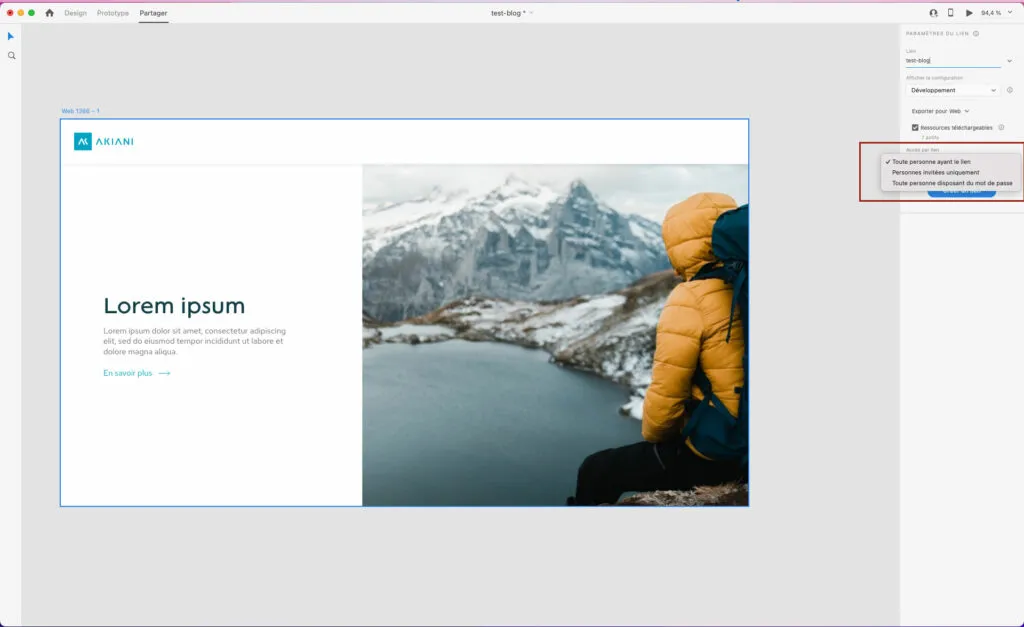Choose Toute personne disposant du mot de passe
This screenshot has width=1024, height=627.
tap(951, 183)
